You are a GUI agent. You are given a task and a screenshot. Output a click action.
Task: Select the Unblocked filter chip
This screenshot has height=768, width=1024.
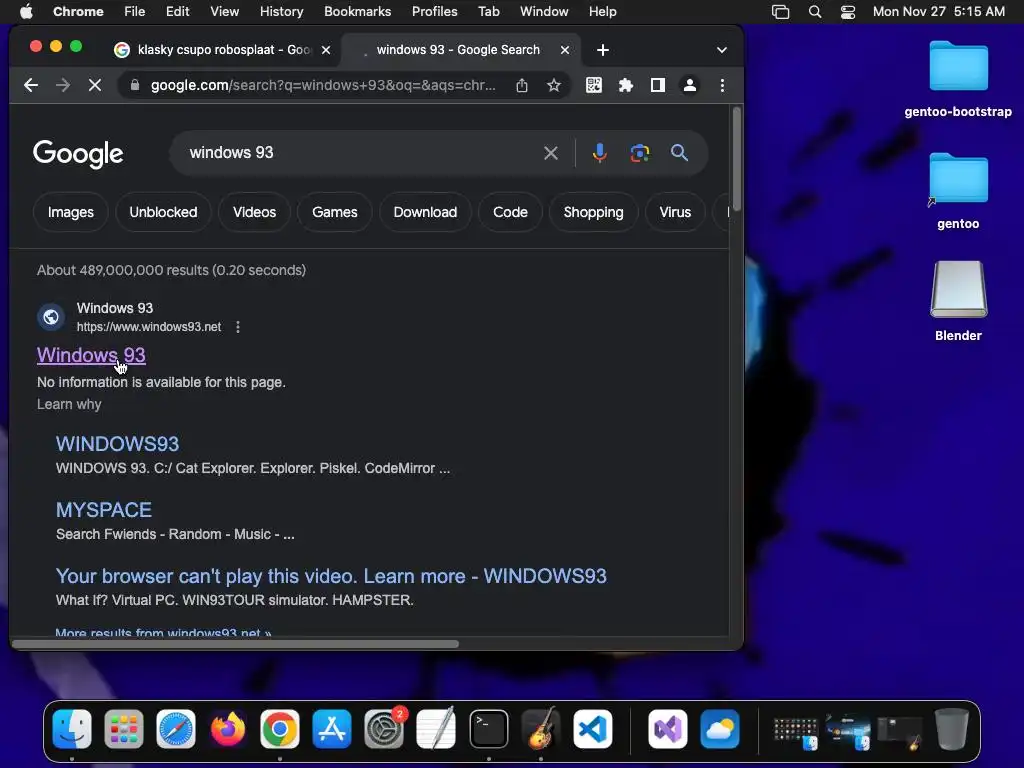(163, 212)
